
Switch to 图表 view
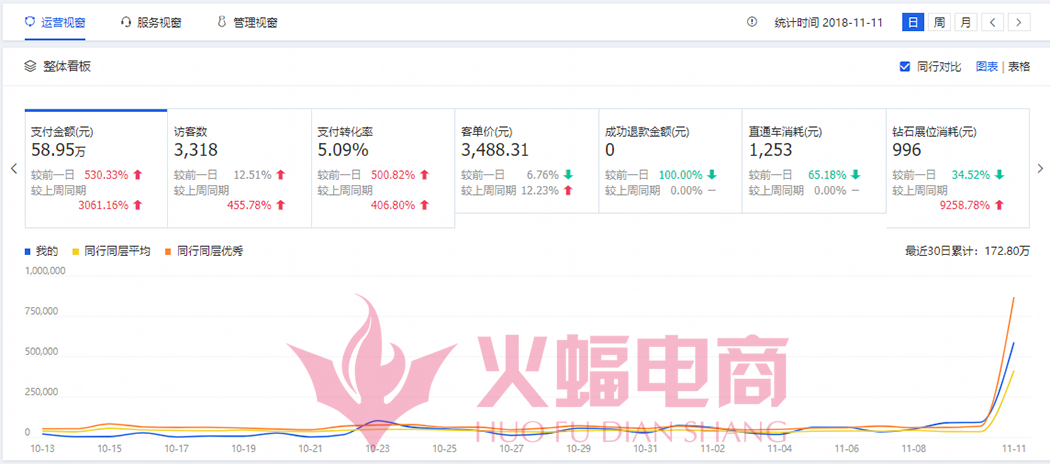[986, 66]
